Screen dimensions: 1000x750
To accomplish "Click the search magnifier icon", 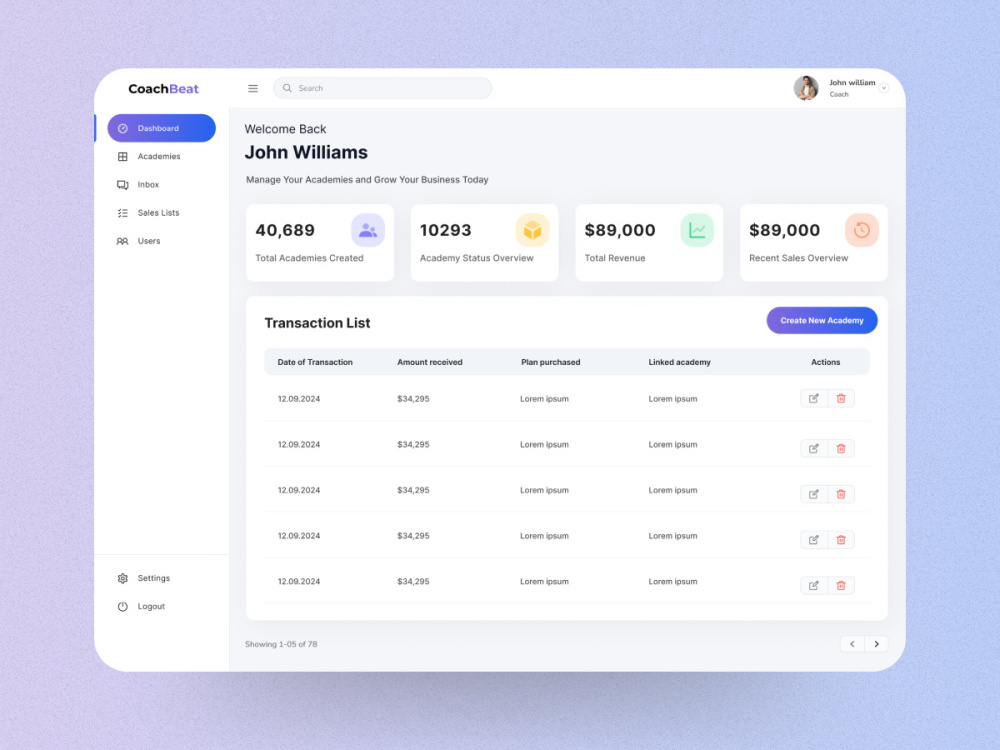I will [x=287, y=88].
